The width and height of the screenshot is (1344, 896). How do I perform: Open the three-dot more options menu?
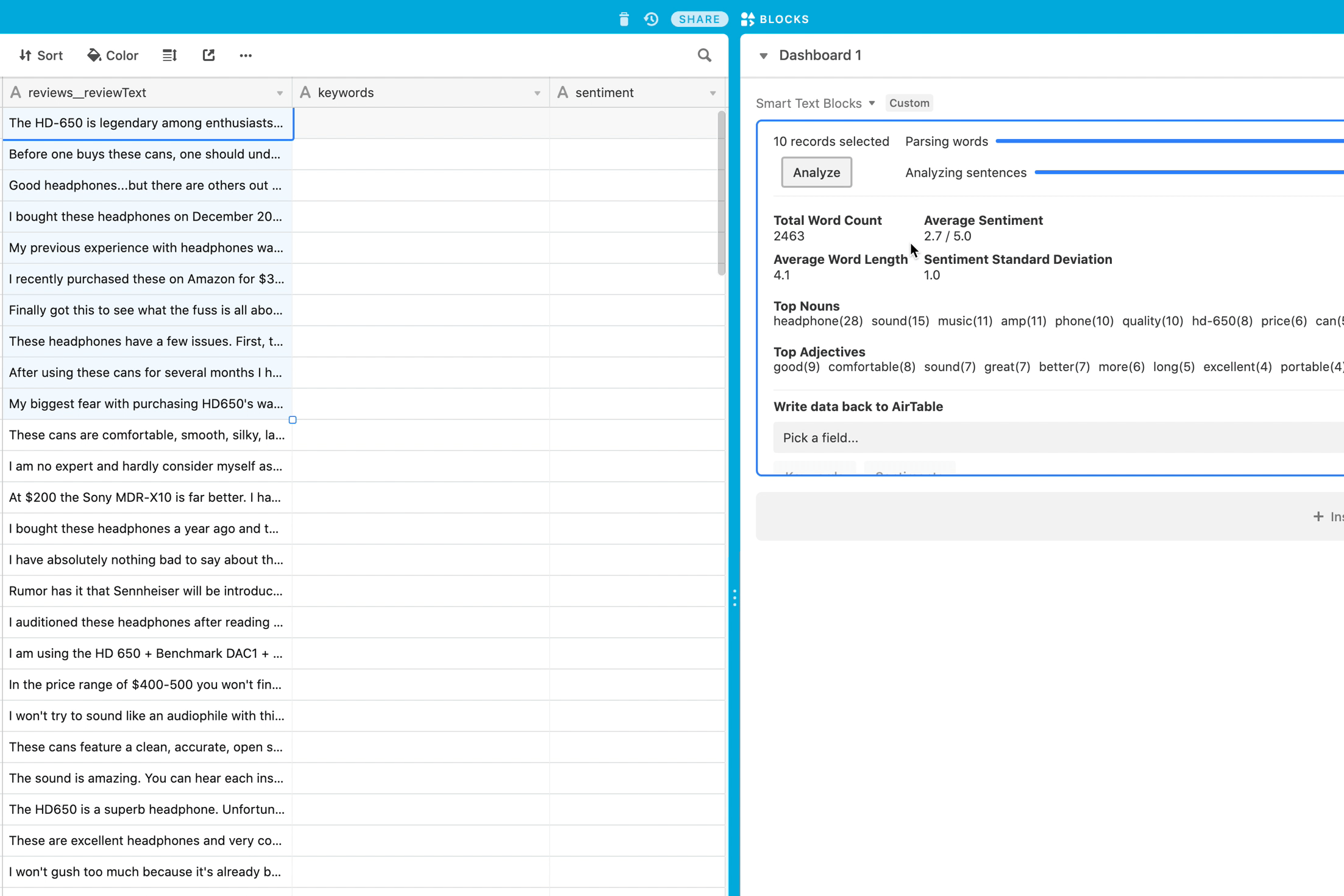tap(246, 55)
